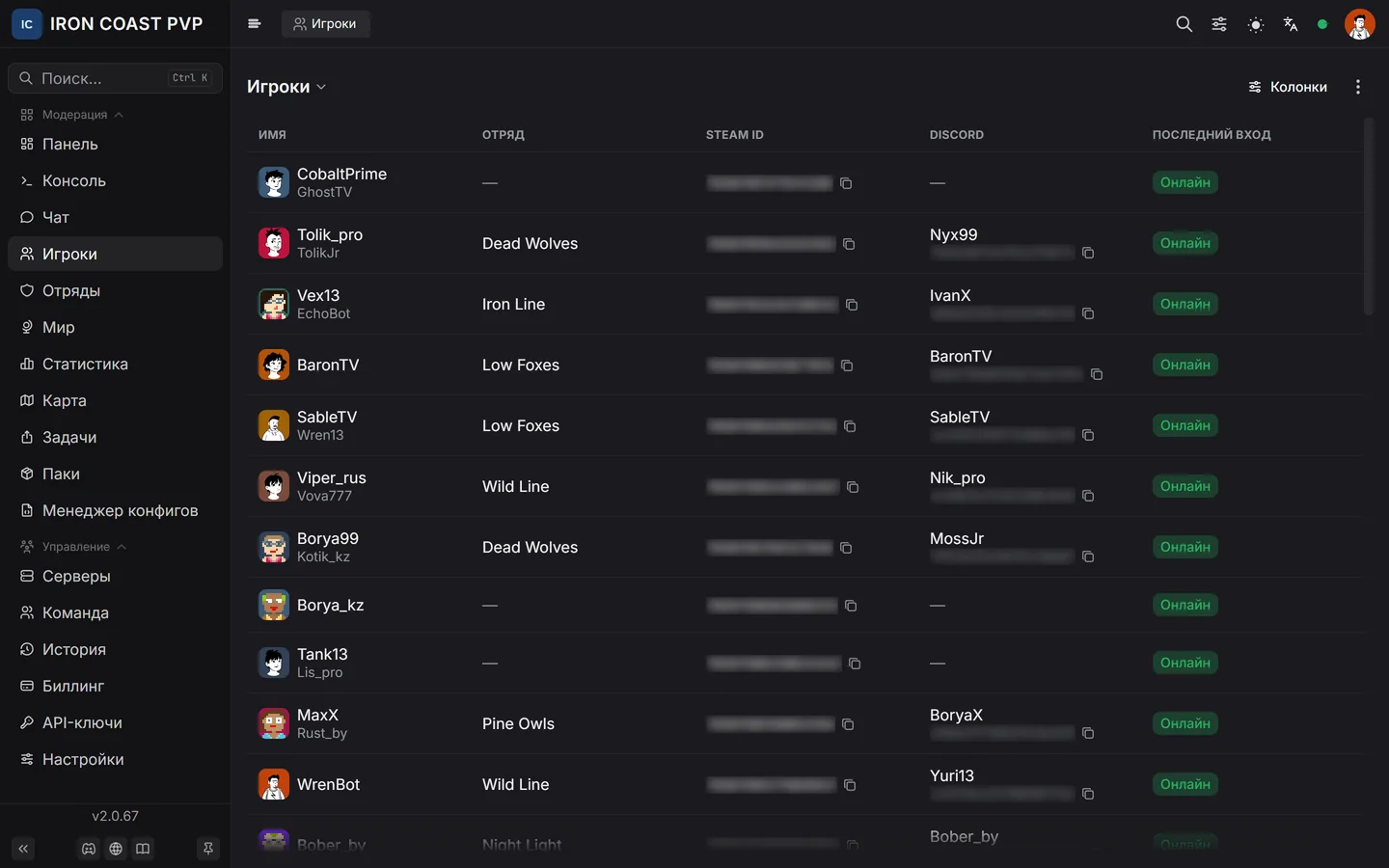Open the docs book icon in sidebar footer
This screenshot has width=1389, height=868.
pos(143,849)
